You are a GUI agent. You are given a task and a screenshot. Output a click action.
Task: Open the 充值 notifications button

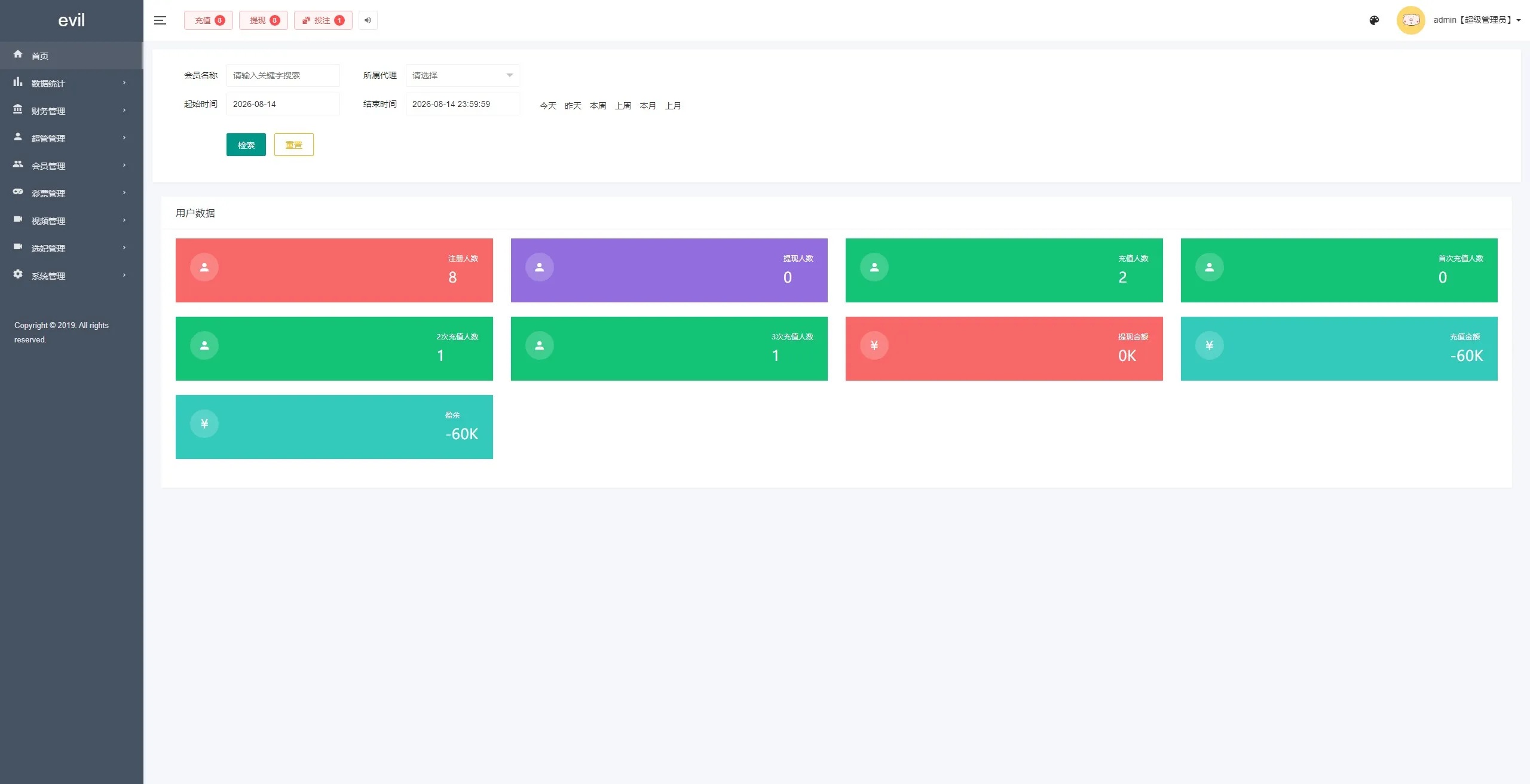(x=208, y=20)
